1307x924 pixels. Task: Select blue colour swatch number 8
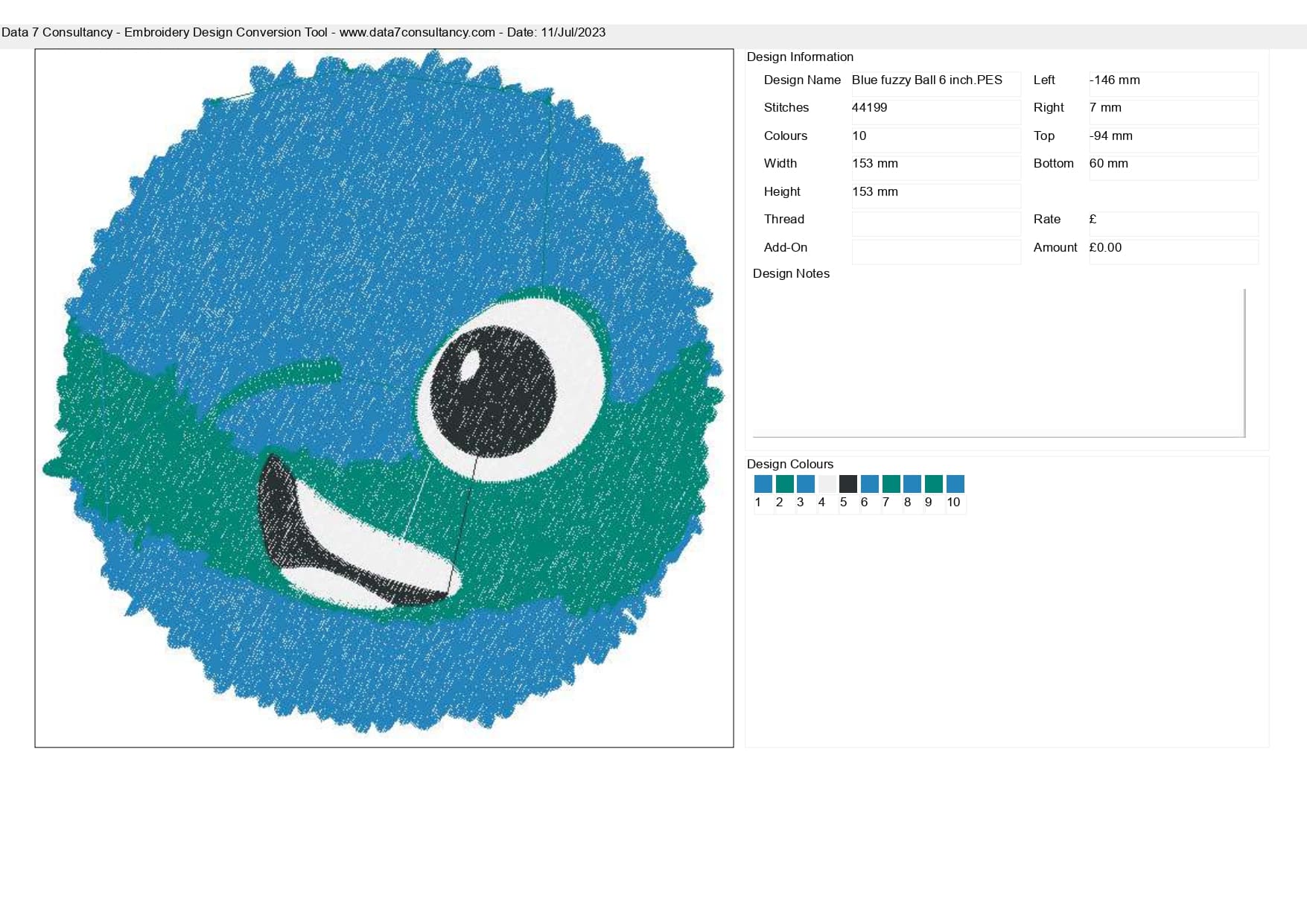point(912,484)
